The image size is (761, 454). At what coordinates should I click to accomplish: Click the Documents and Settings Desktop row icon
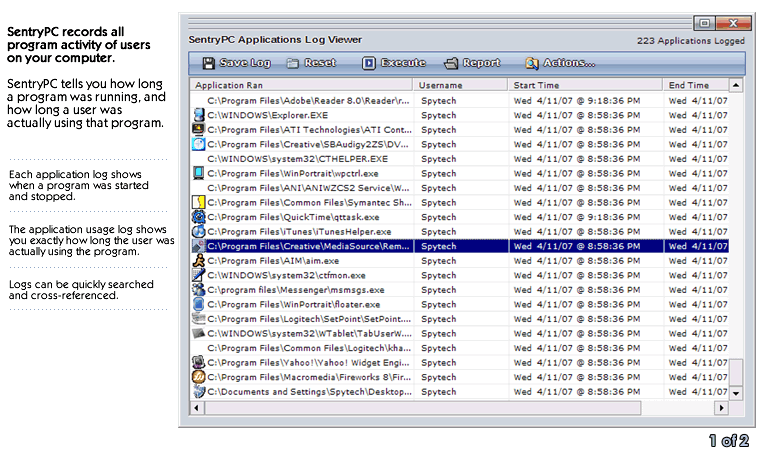(x=199, y=392)
